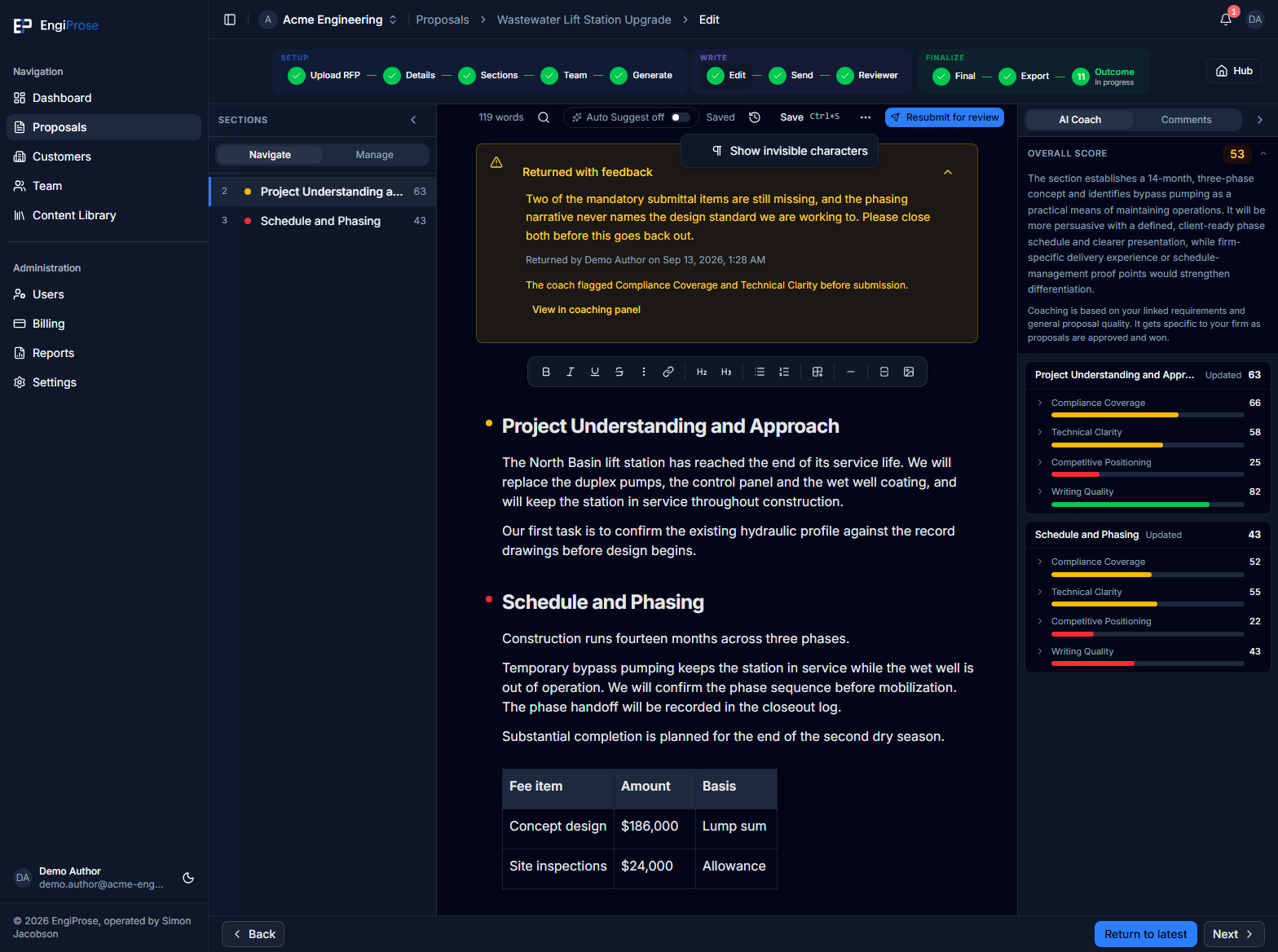Image resolution: width=1278 pixels, height=952 pixels.
Task: Select the Manage segment
Action: (x=375, y=155)
